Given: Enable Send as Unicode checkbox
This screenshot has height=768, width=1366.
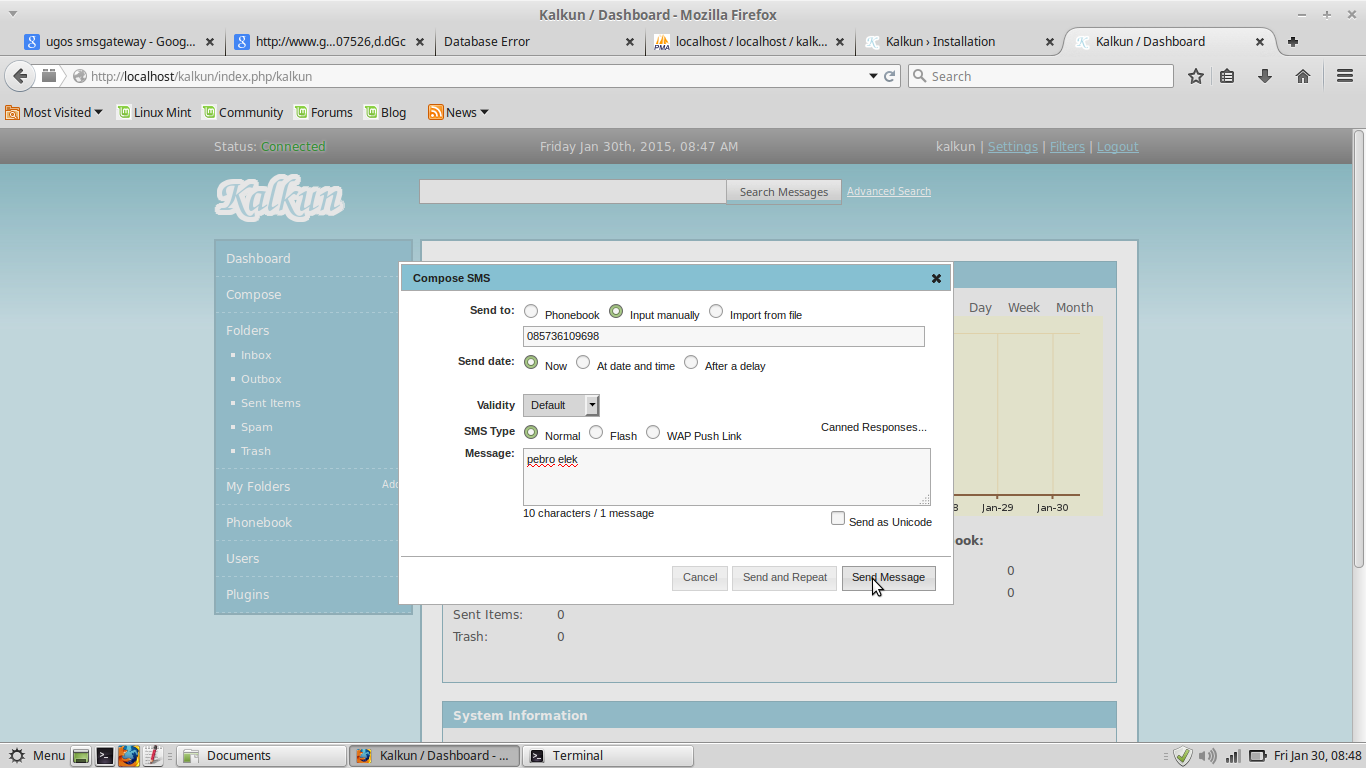Looking at the screenshot, I should coord(838,518).
